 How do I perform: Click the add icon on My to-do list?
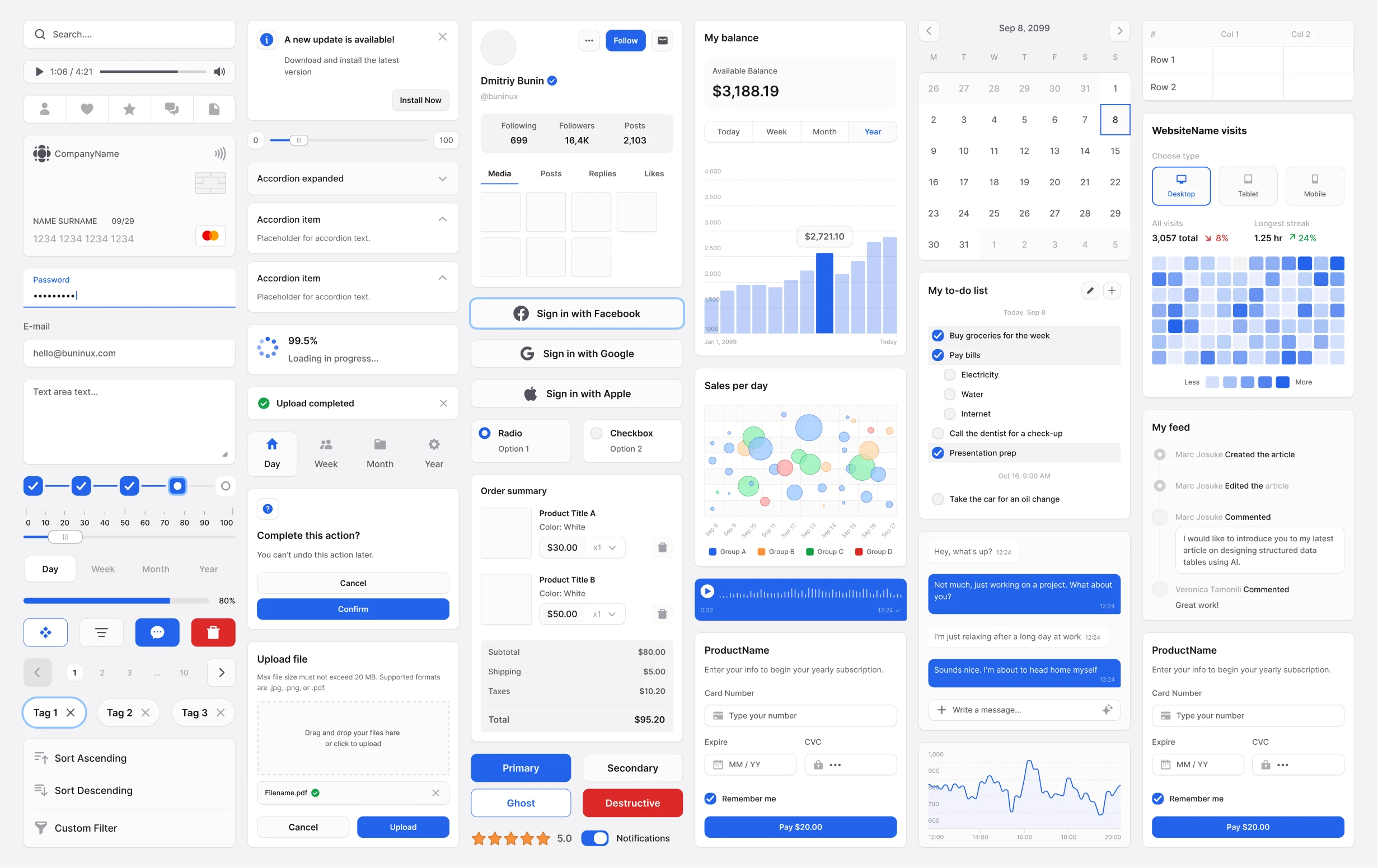coord(1112,290)
